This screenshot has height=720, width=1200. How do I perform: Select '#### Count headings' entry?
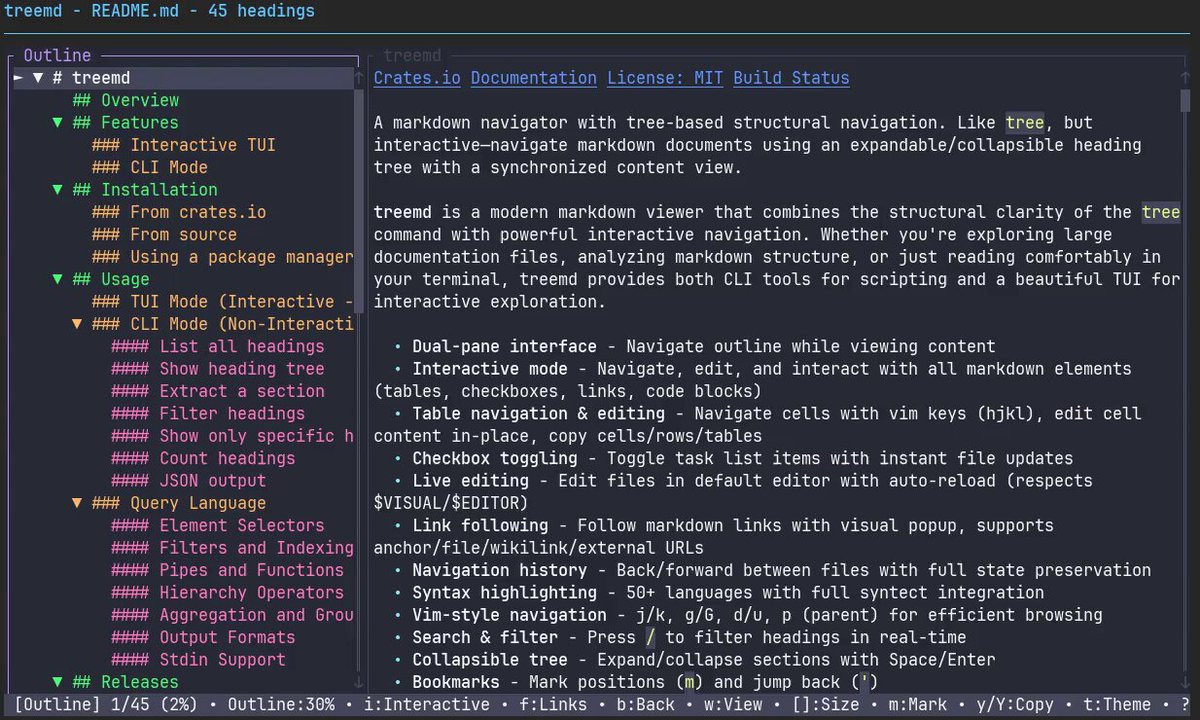(x=203, y=458)
